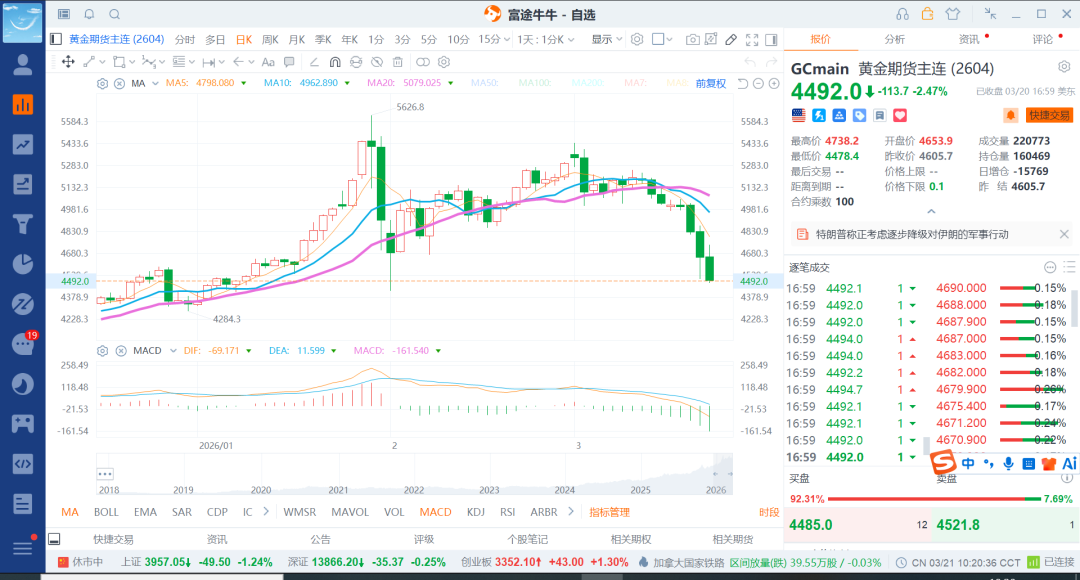Open the 相关期权 tab at the bottom
Image resolution: width=1080 pixels, height=580 pixels.
click(631, 539)
